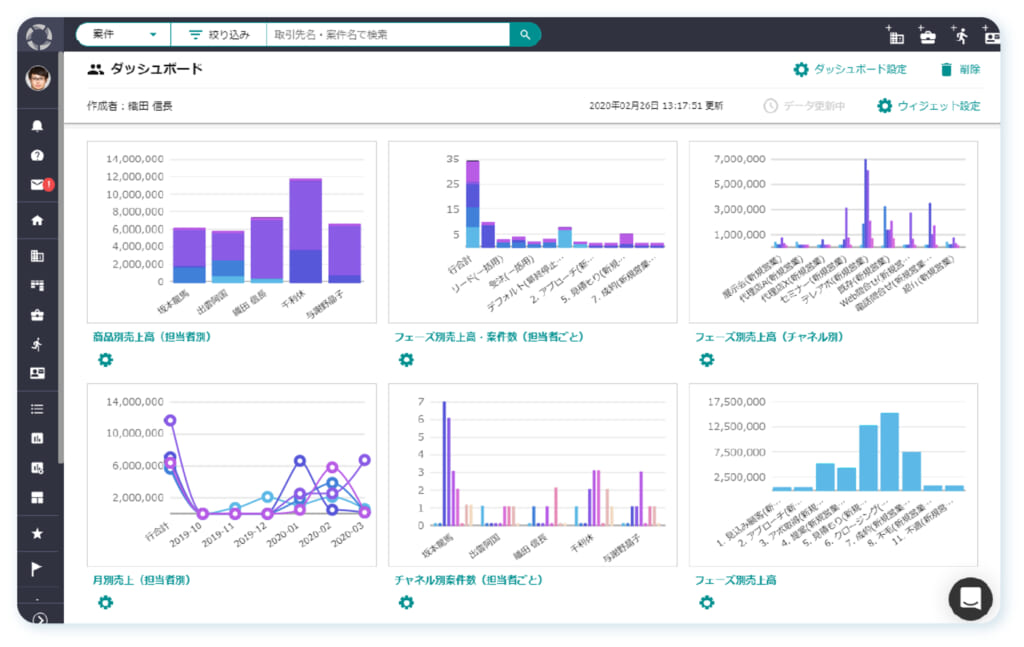Click the 月別売上（担当者別） chart title link

(x=141, y=579)
